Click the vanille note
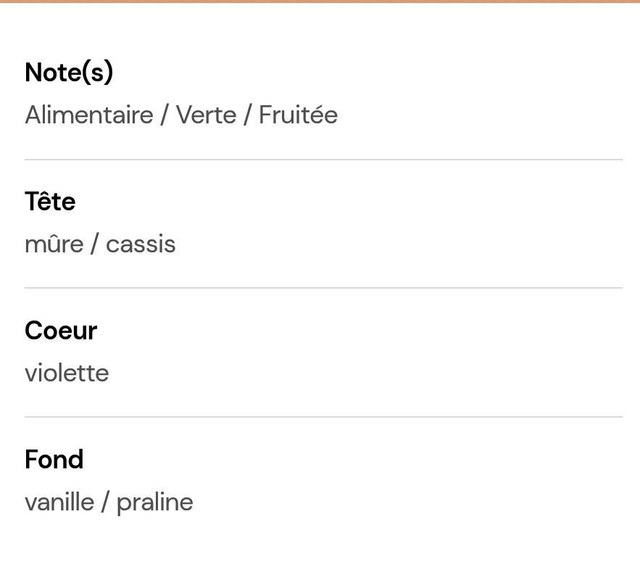 pos(60,502)
